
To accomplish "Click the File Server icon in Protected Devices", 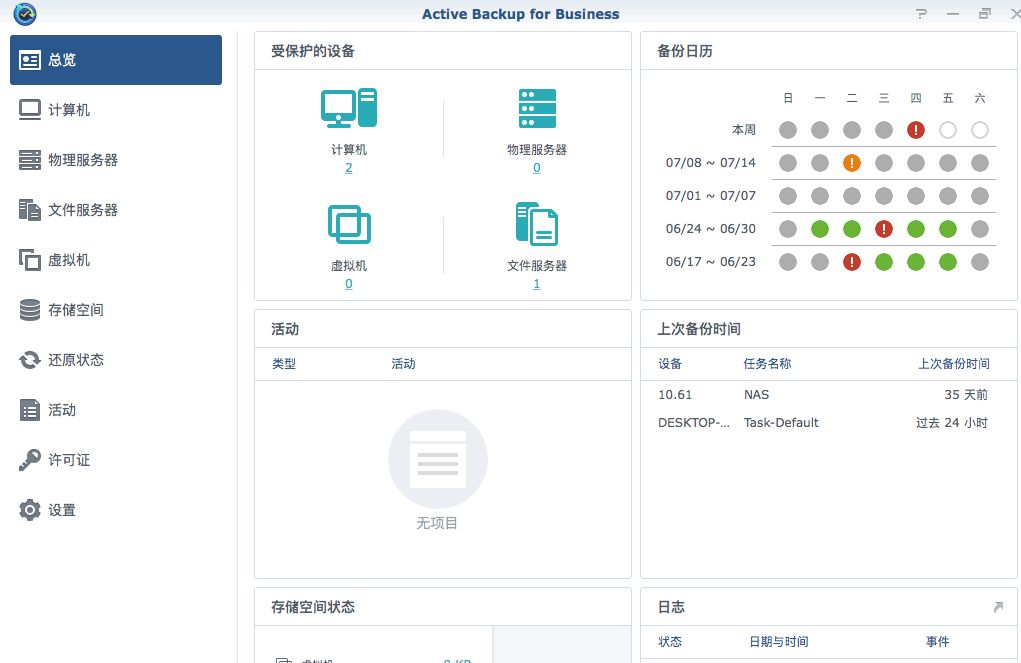I will click(x=537, y=224).
